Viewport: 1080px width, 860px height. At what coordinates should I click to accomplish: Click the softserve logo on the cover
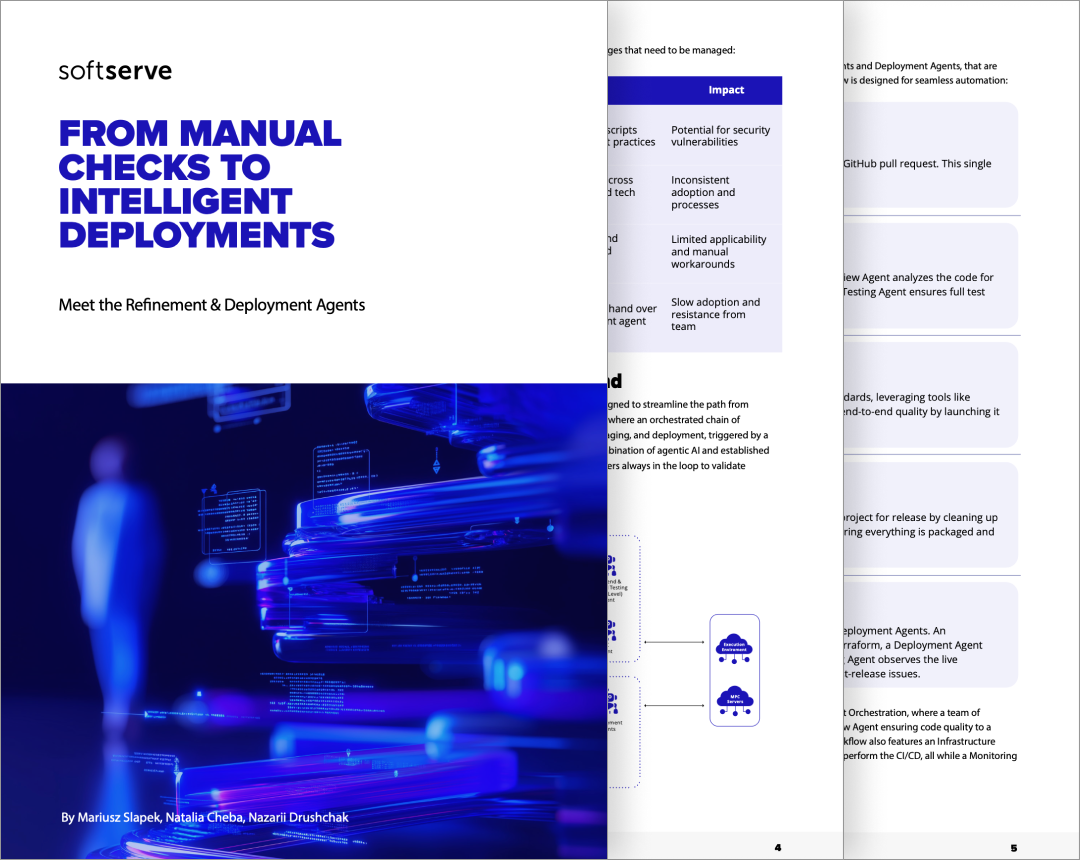coord(114,70)
